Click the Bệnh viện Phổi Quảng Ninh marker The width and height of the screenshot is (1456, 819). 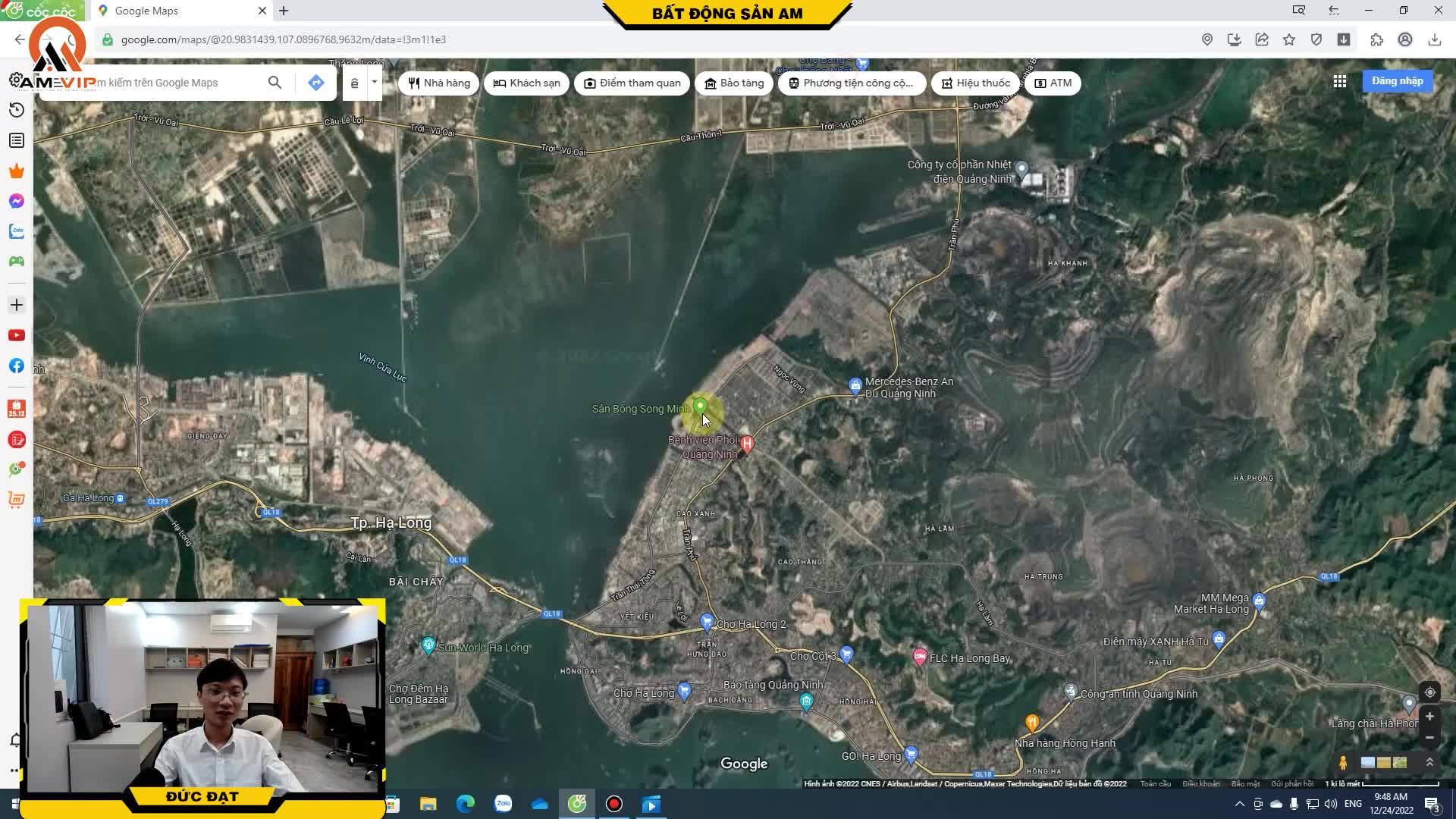pos(747,444)
